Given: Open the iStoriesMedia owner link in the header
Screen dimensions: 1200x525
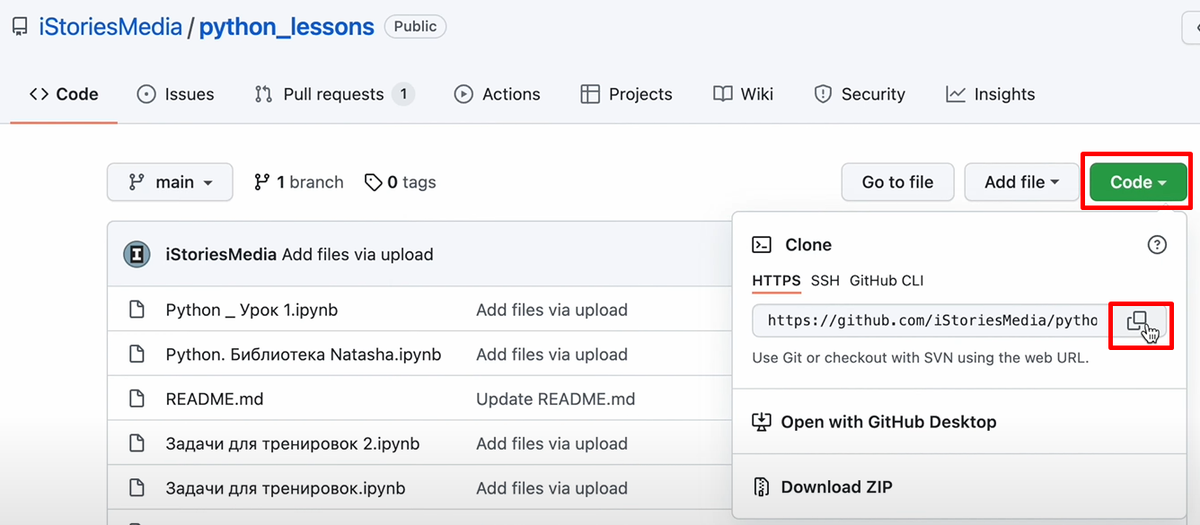Looking at the screenshot, I should tap(110, 27).
